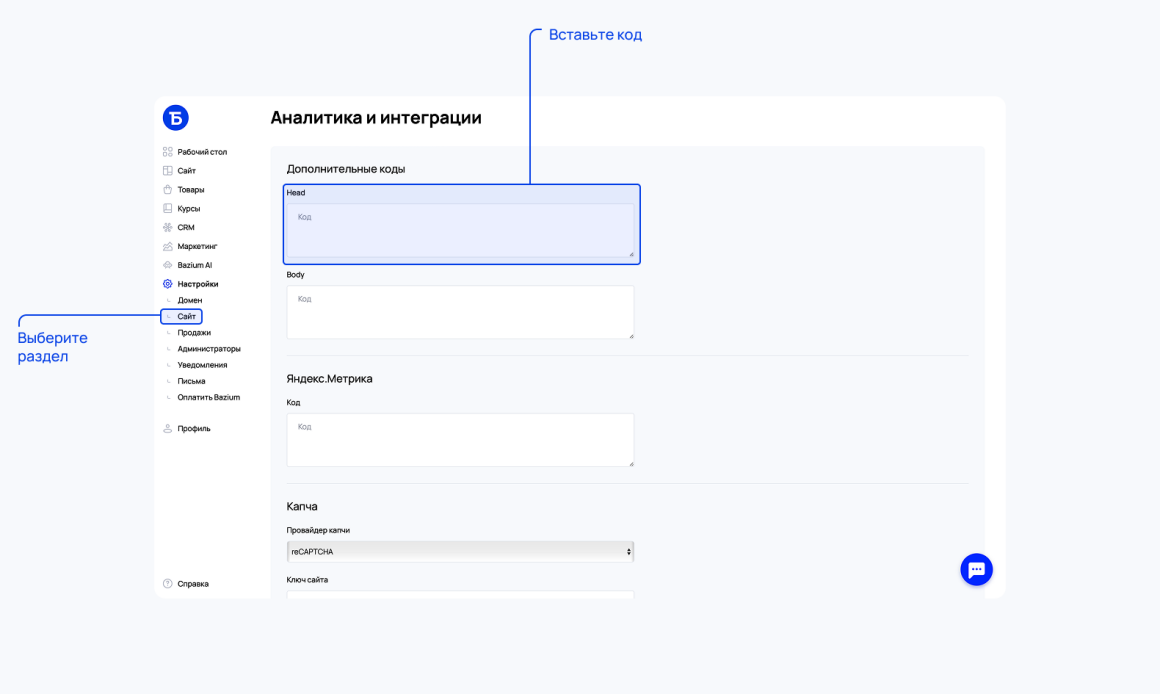This screenshot has width=1160, height=694.
Task: Click the Профиль user icon
Action: (168, 428)
